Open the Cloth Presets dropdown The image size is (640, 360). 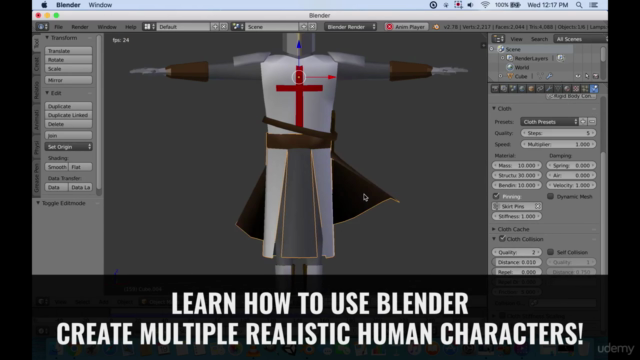point(549,122)
